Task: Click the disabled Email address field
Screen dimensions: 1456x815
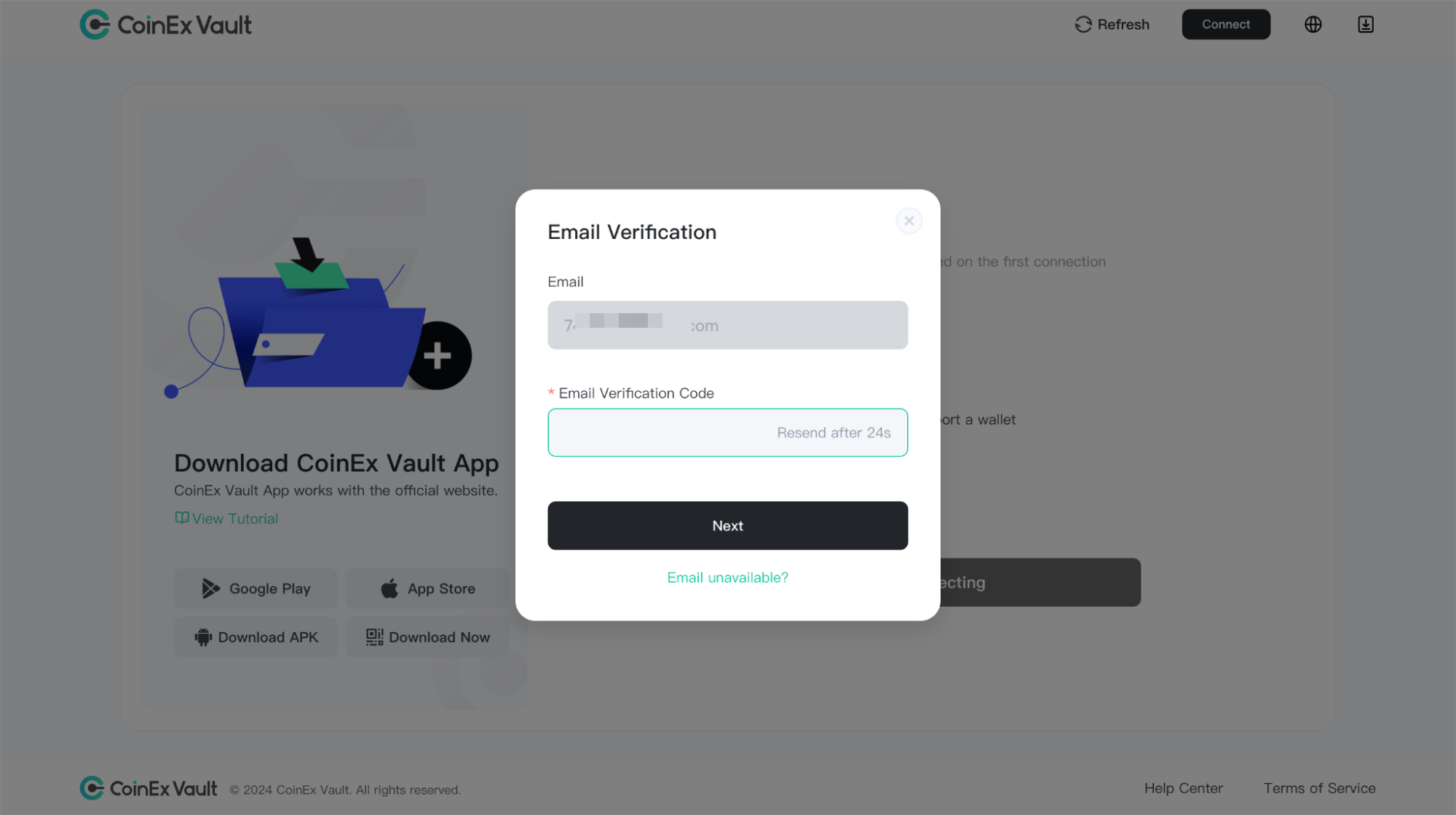Action: [x=727, y=325]
